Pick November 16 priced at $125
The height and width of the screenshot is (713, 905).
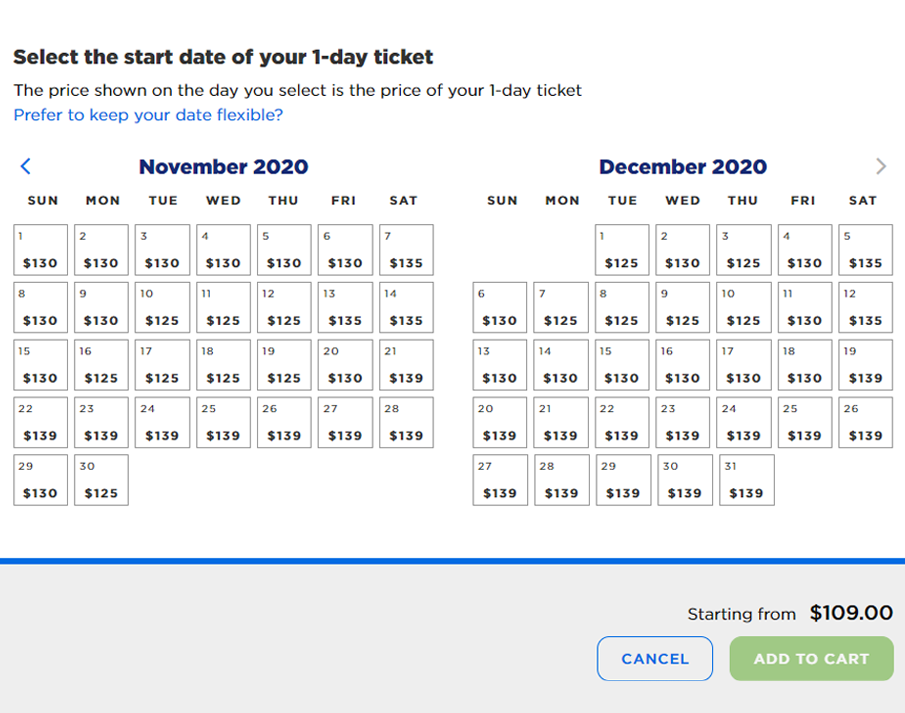(101, 366)
